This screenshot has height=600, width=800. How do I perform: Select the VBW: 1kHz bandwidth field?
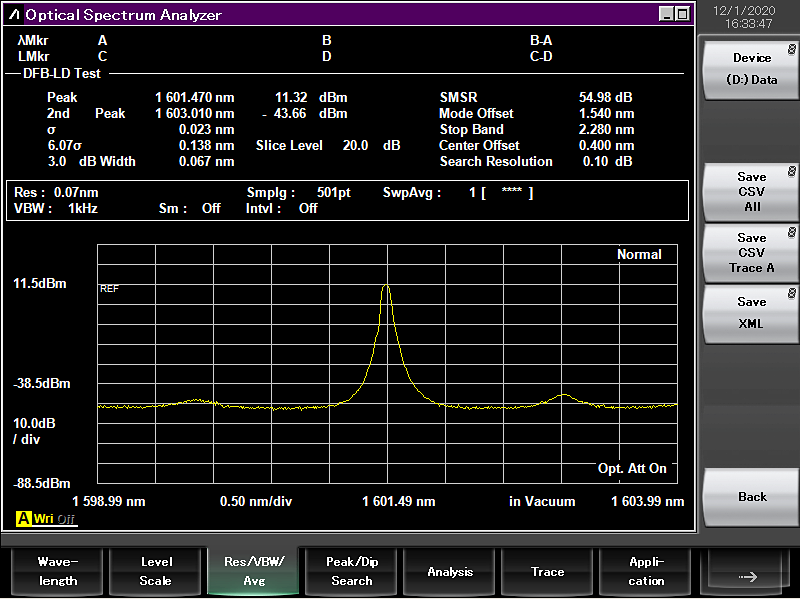point(56,208)
